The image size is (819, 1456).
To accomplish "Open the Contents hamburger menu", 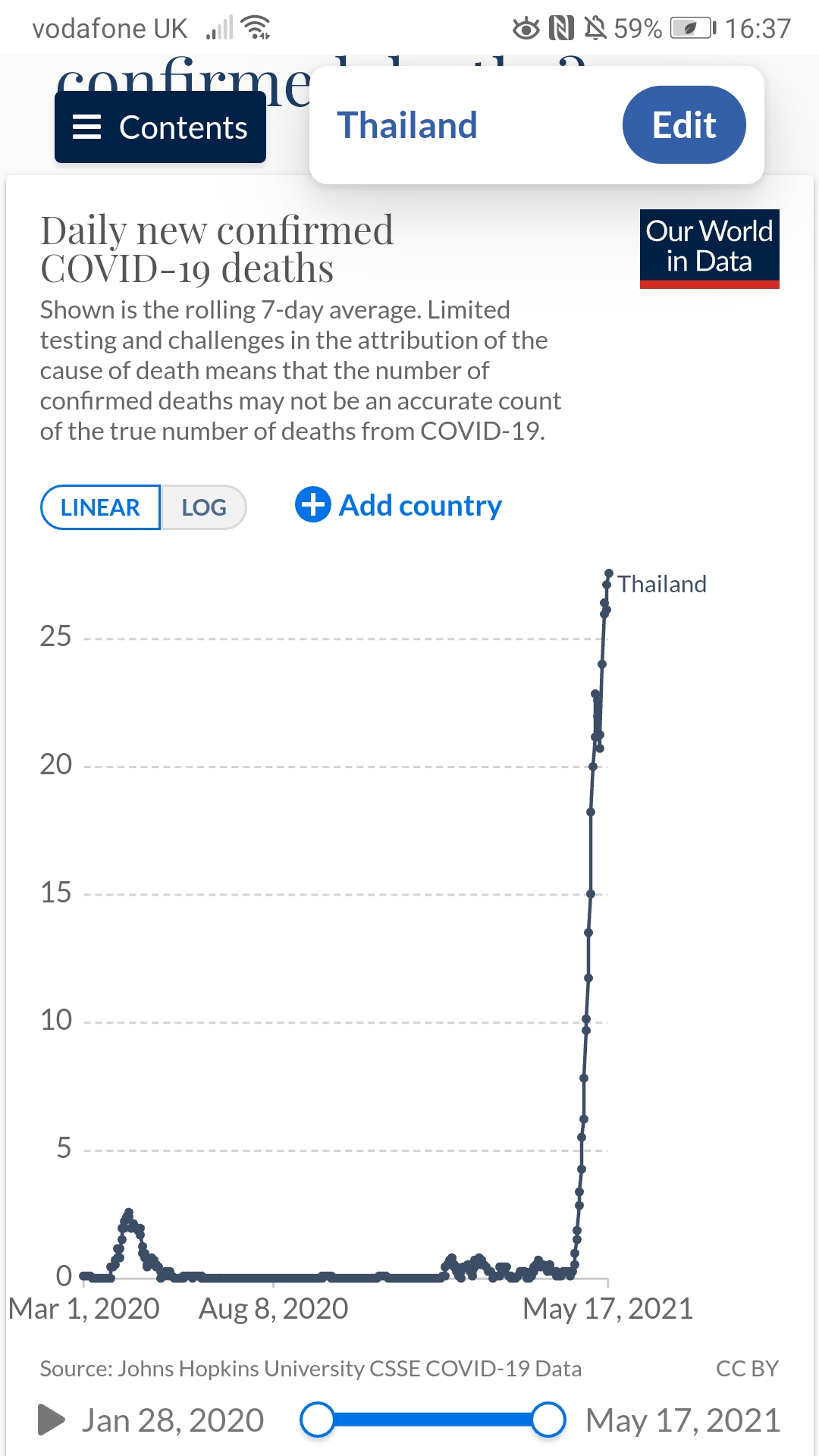I will coord(160,127).
